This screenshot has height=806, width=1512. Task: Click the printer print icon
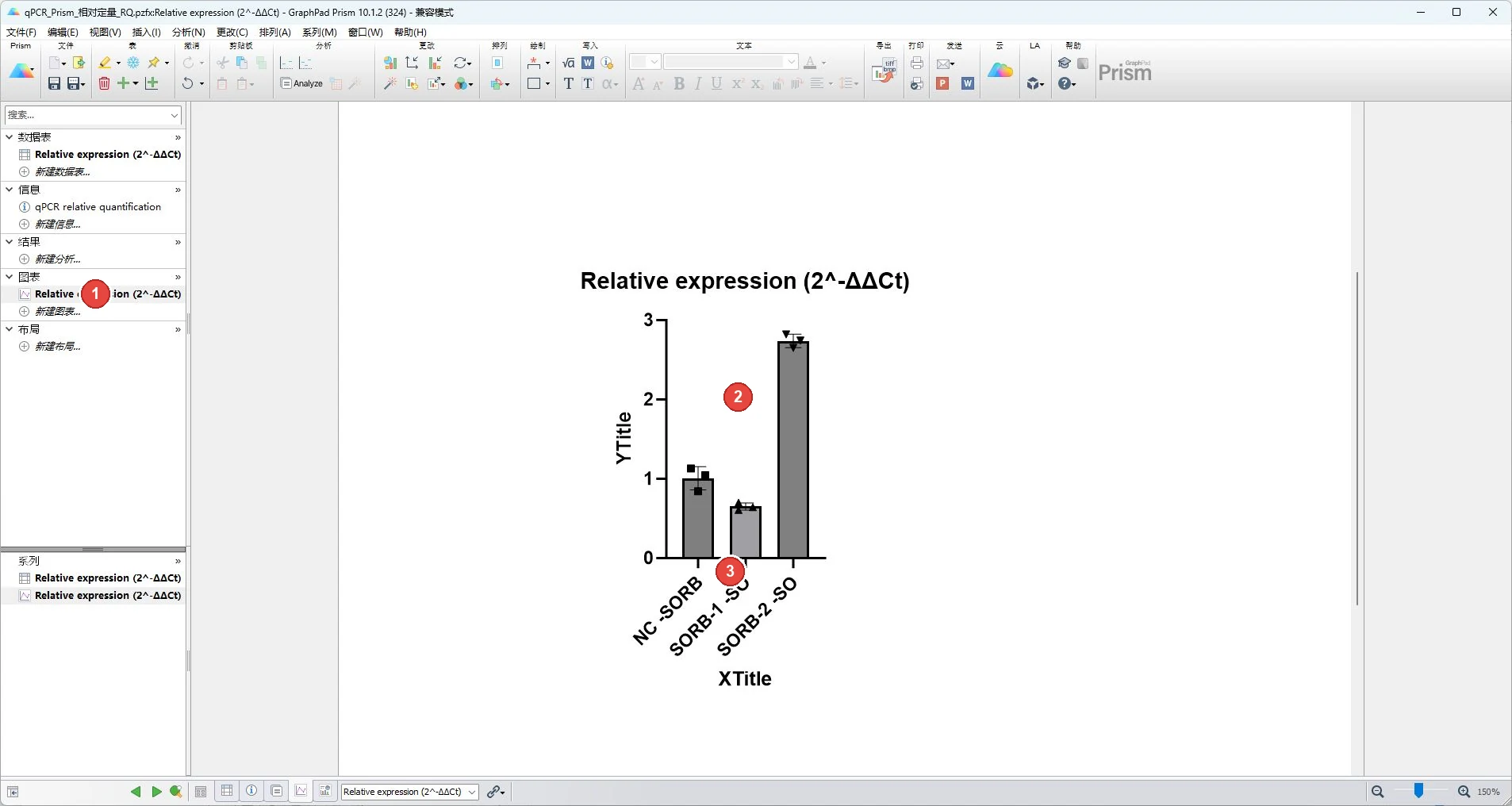pyautogui.click(x=917, y=63)
